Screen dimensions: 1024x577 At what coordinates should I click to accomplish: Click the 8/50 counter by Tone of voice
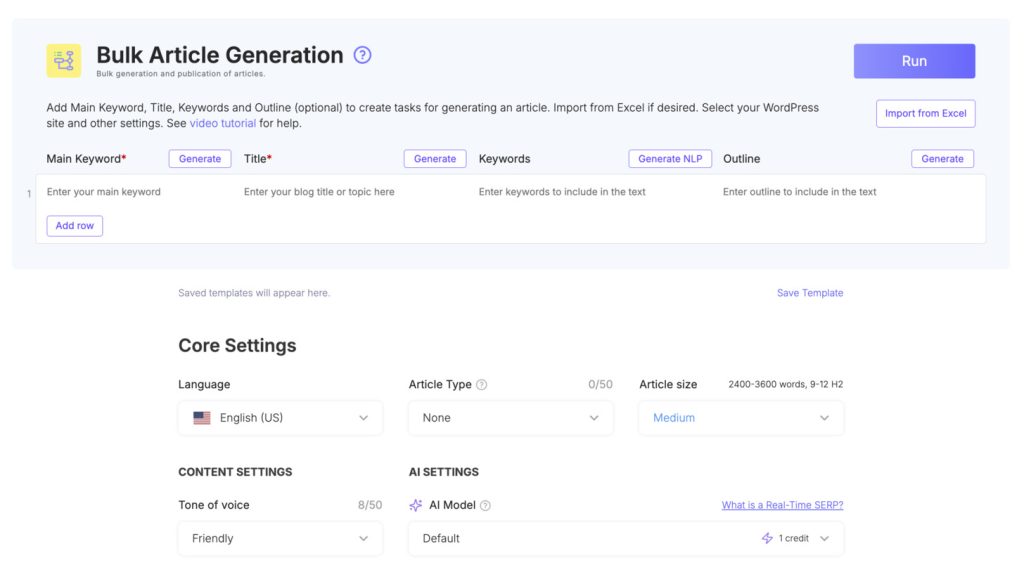click(370, 505)
